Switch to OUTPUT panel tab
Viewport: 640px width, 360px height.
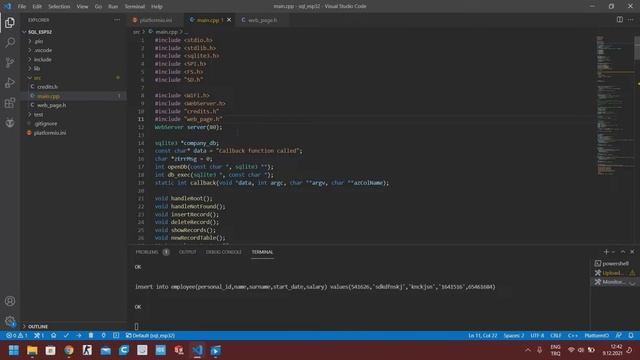click(187, 252)
